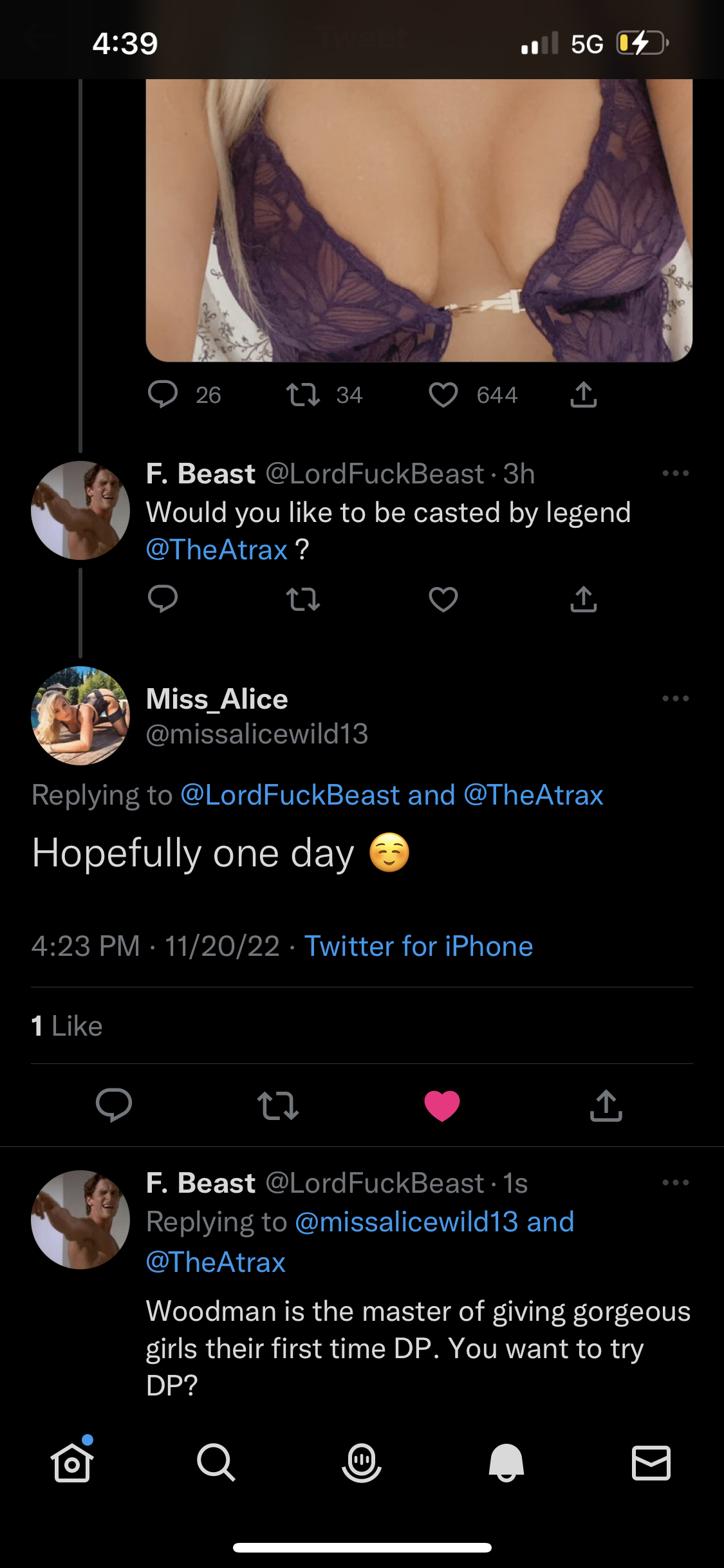
Task: Like the photo tweet with 644 likes
Action: click(443, 395)
